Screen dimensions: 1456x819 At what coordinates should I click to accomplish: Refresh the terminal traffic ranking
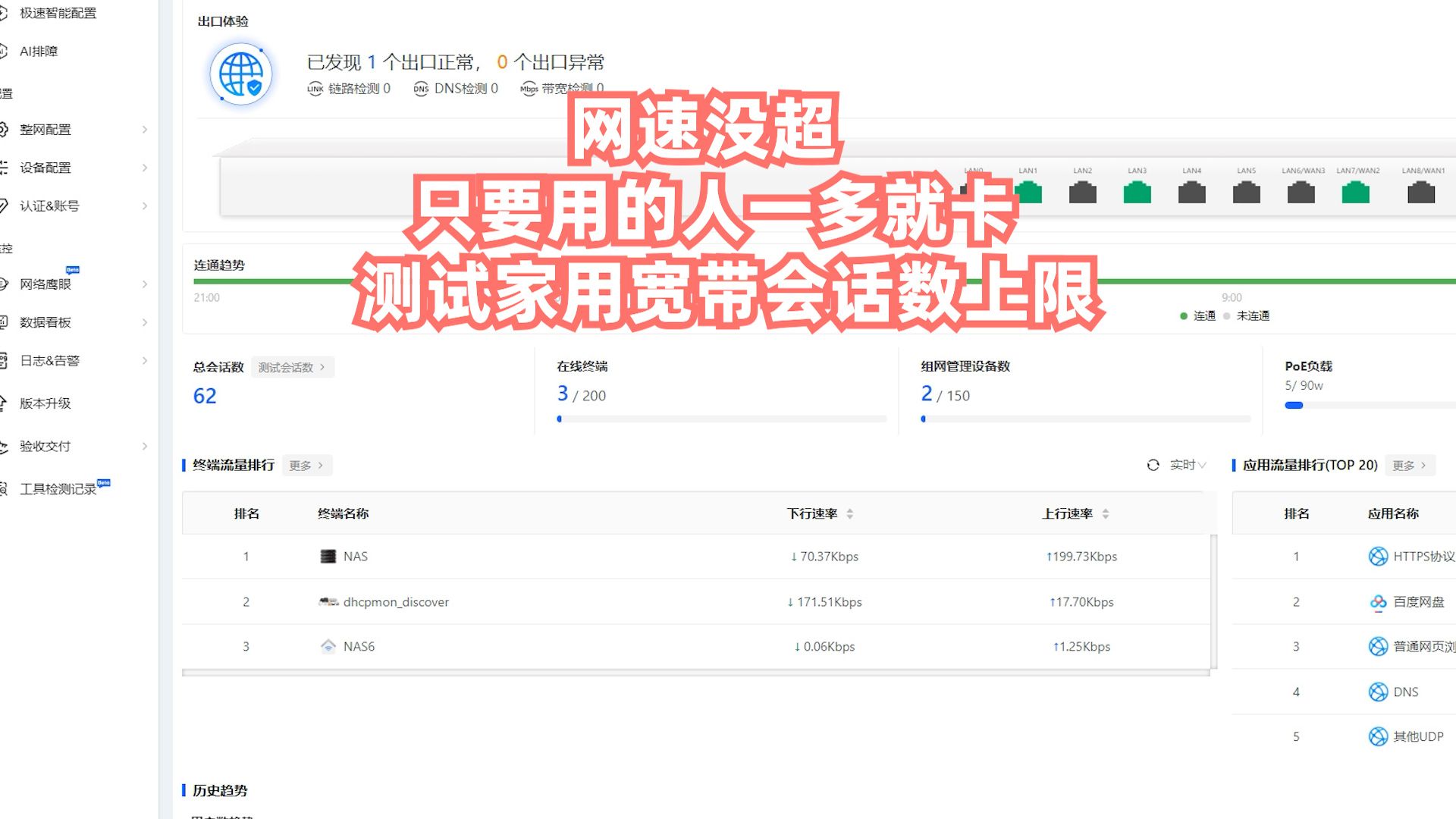point(1153,465)
